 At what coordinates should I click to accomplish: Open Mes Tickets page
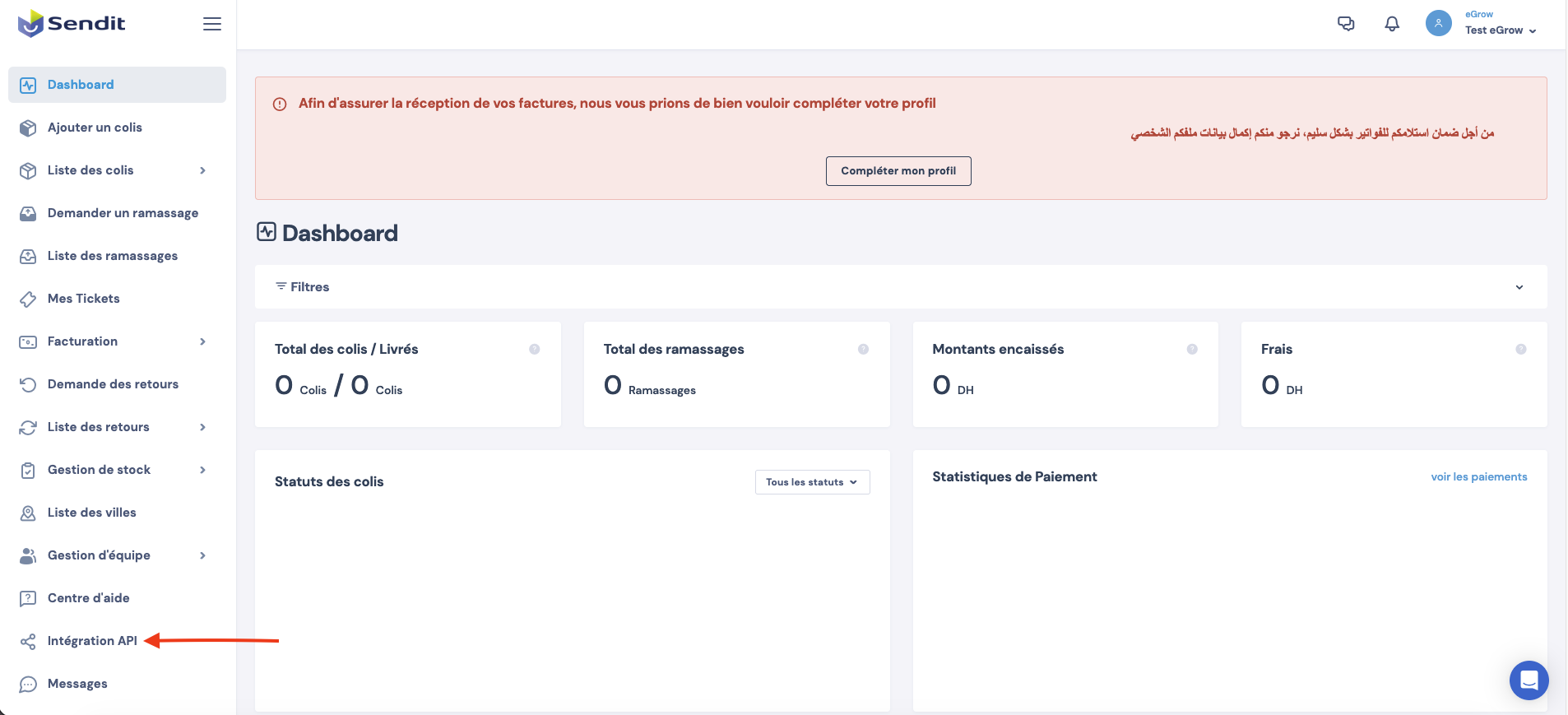(84, 299)
